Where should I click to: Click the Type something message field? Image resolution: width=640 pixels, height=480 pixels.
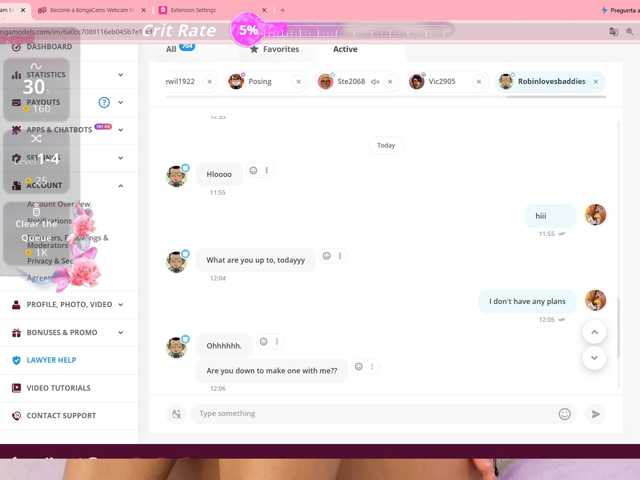[x=373, y=414]
